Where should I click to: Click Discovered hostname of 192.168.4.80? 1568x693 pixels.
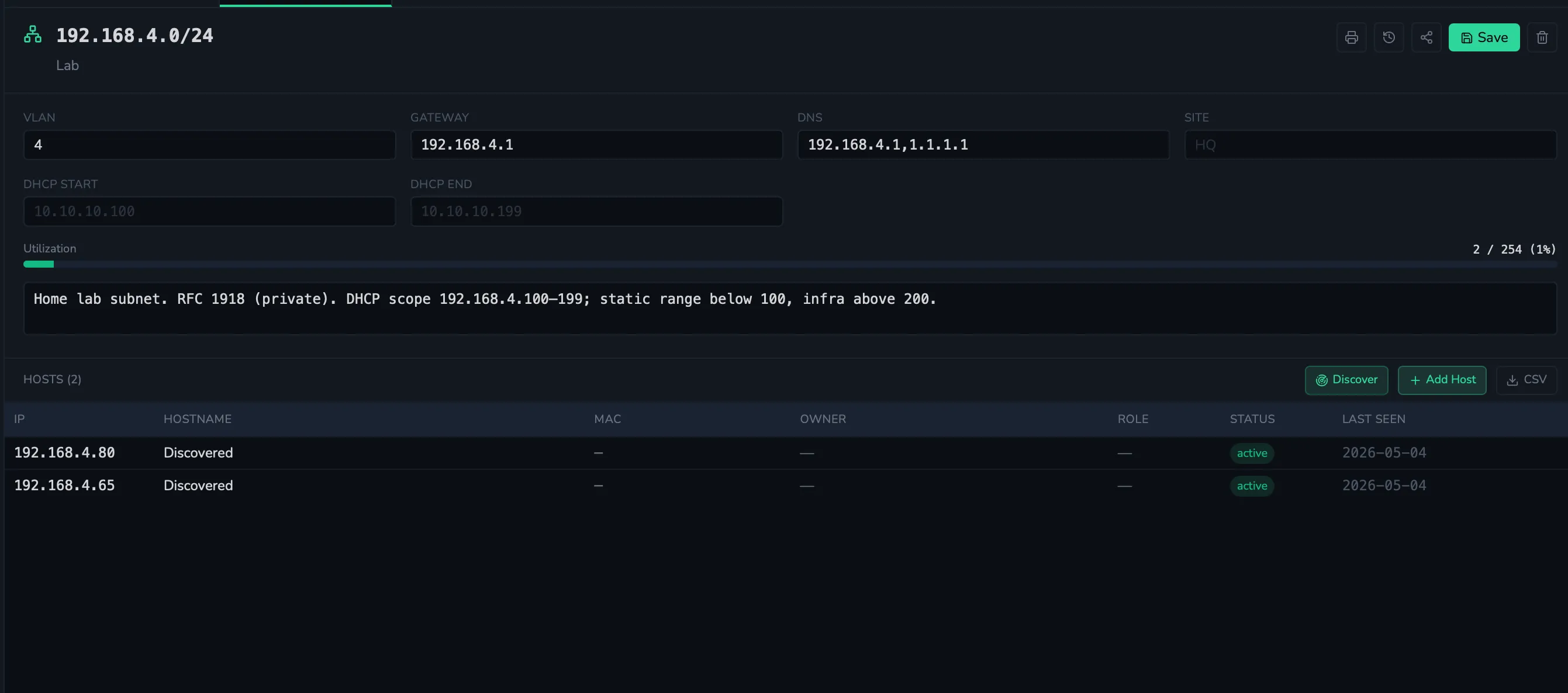[x=198, y=453]
